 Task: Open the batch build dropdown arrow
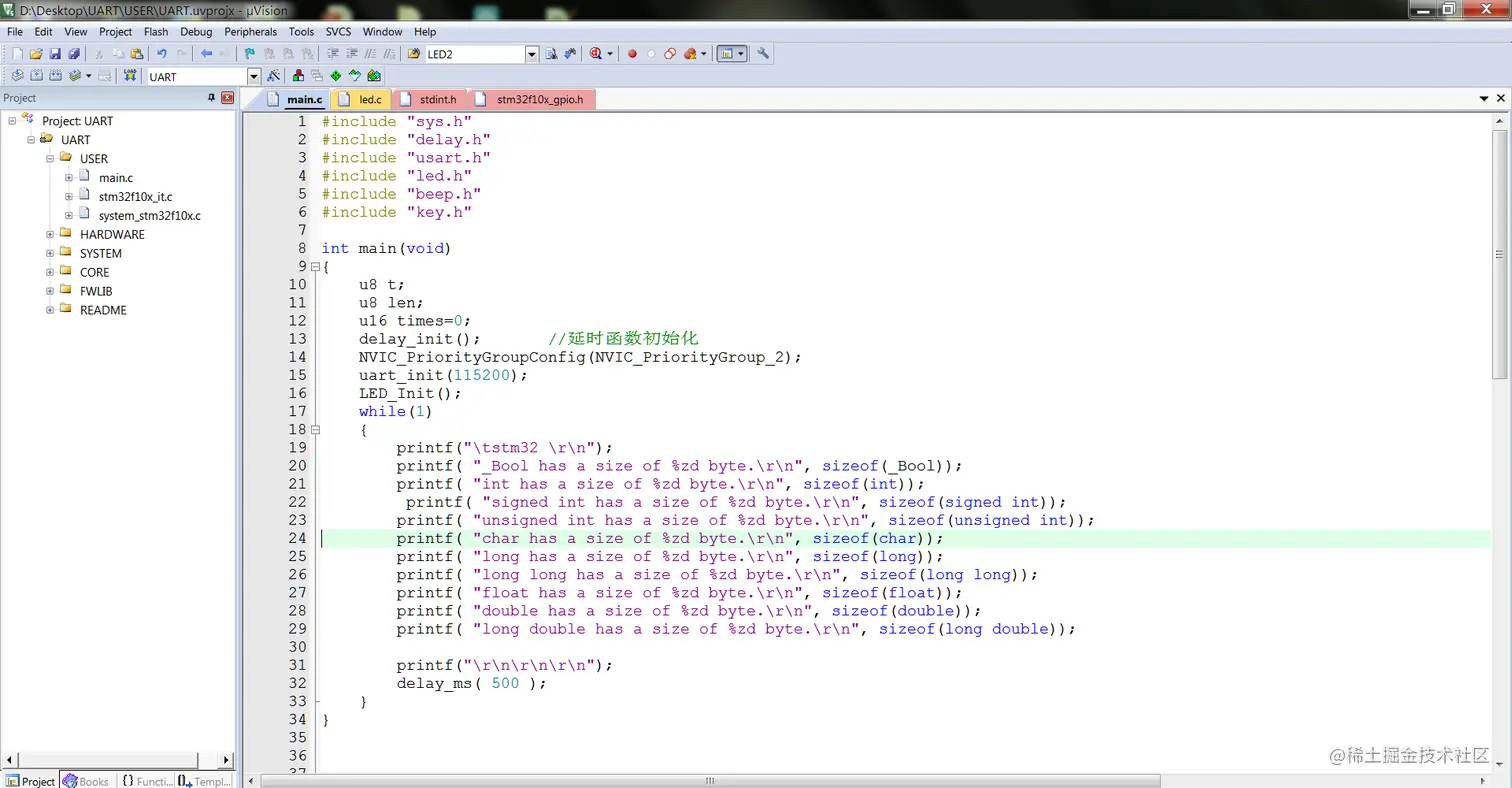89,76
